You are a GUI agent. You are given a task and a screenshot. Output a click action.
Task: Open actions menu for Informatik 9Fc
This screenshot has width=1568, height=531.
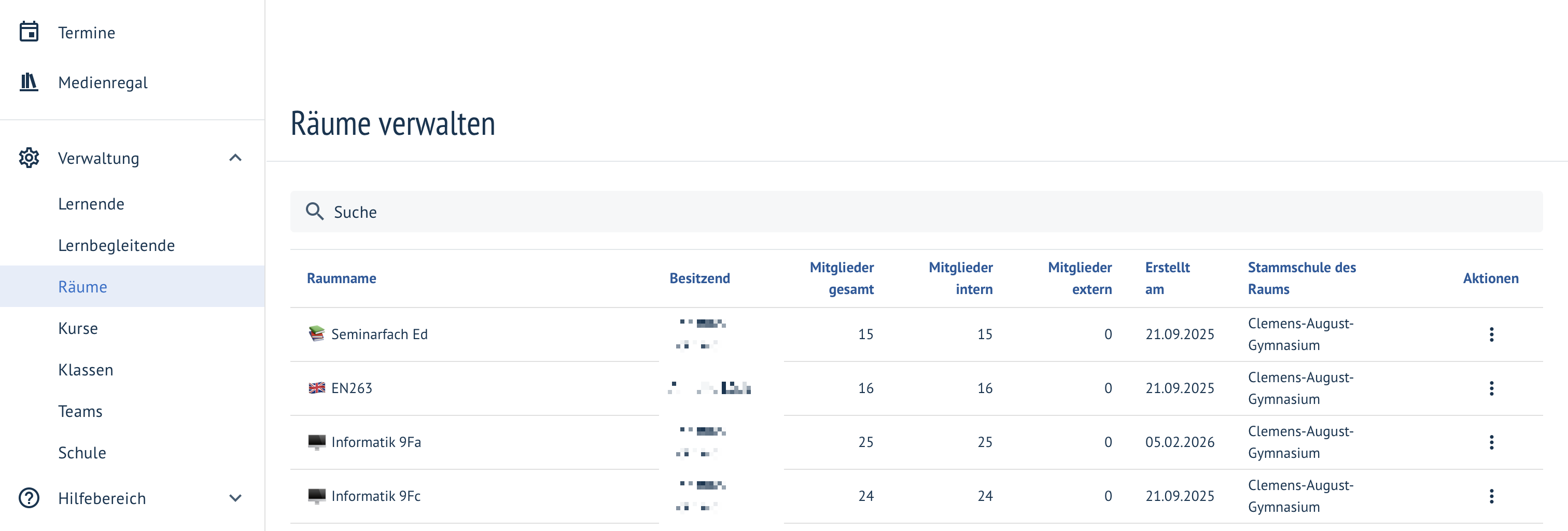coord(1491,496)
